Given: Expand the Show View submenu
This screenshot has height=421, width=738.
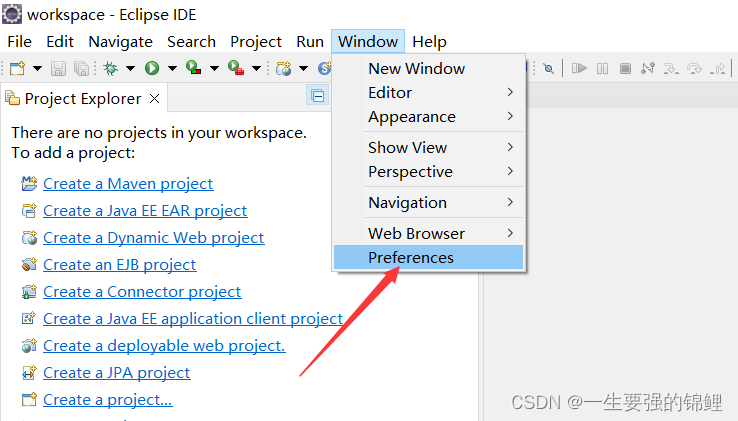Looking at the screenshot, I should click(428, 148).
